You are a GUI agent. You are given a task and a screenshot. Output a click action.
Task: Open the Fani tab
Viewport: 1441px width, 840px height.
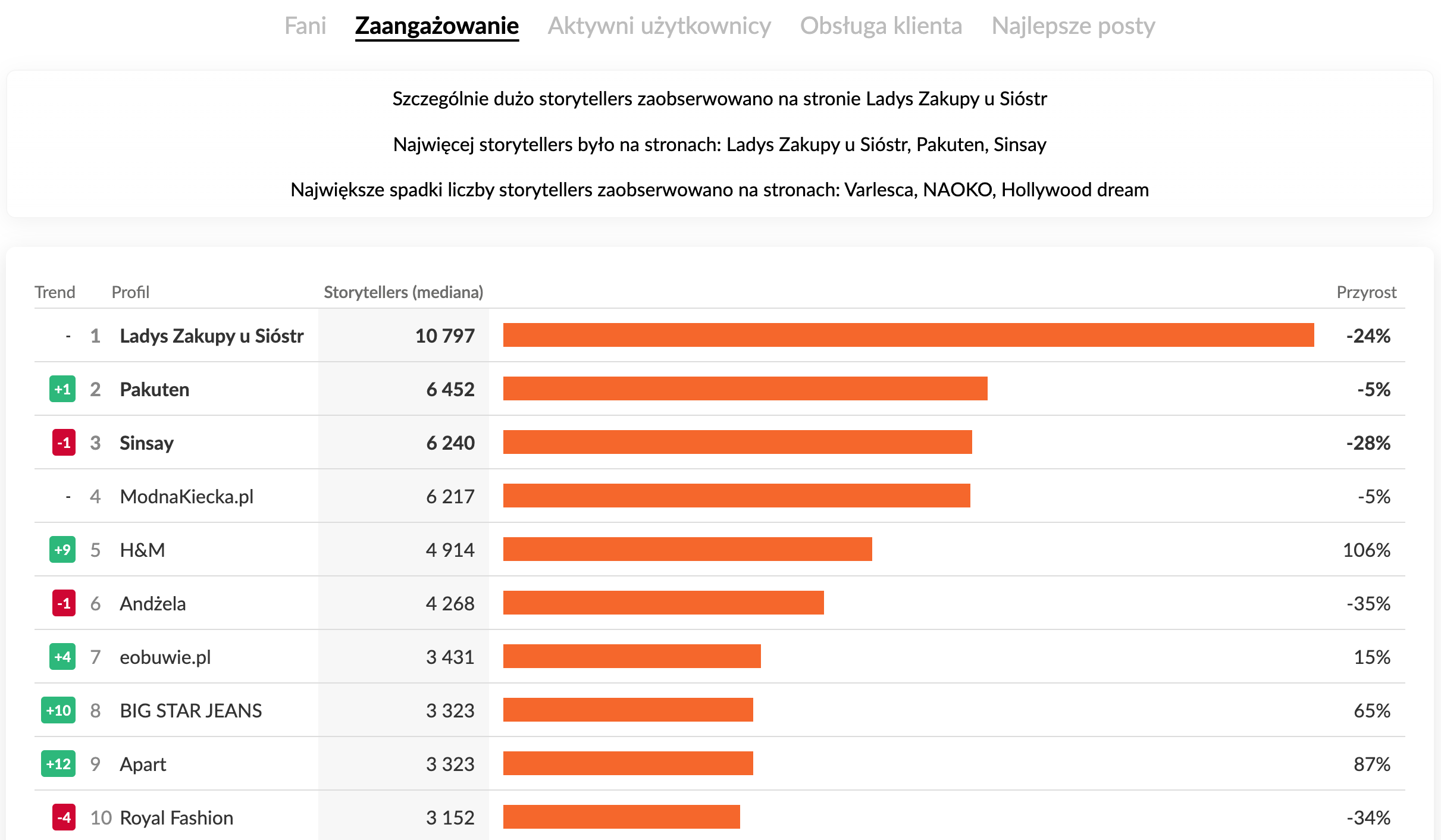(x=305, y=26)
